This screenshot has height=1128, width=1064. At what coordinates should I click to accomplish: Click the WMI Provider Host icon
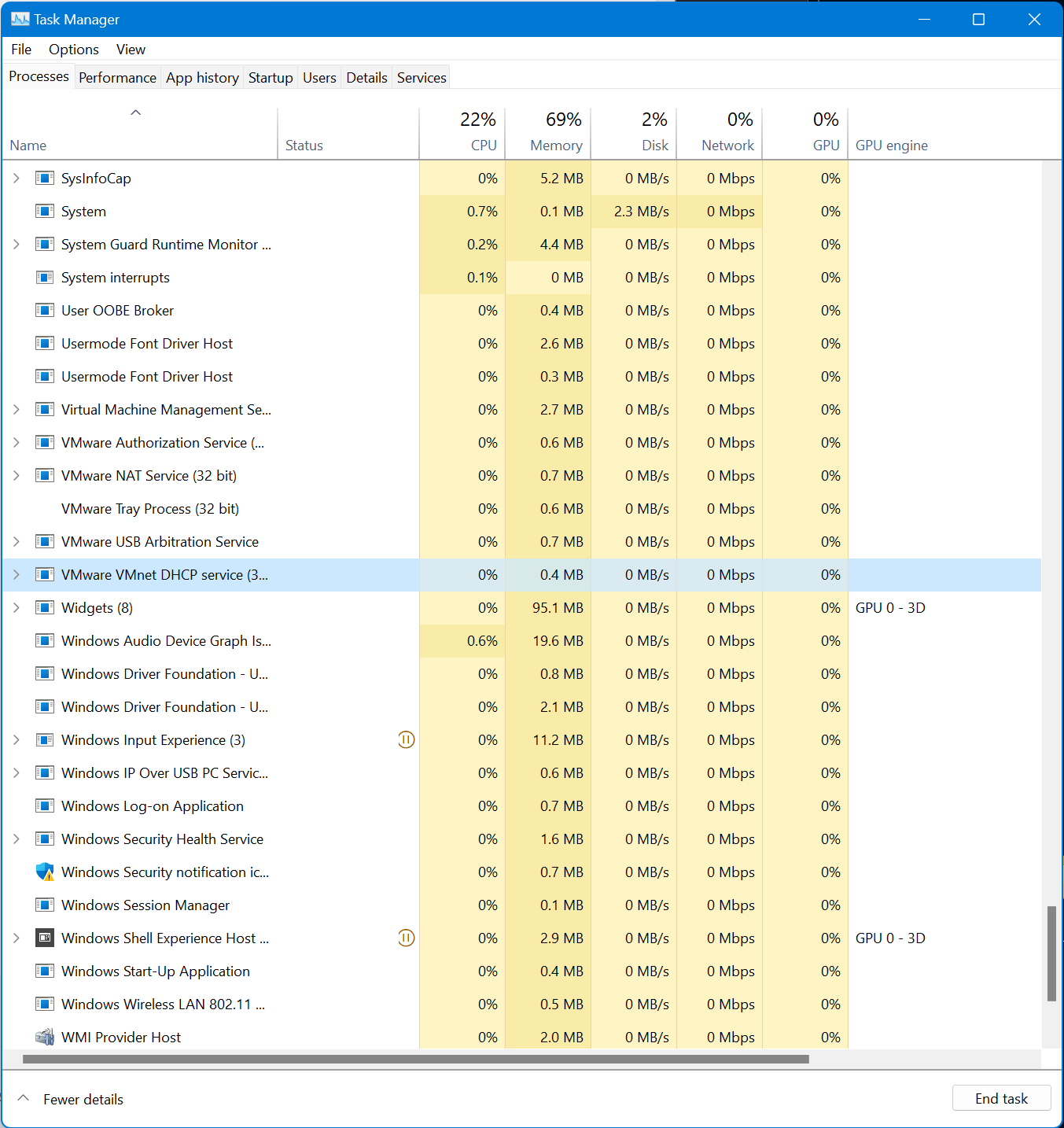[x=45, y=1037]
